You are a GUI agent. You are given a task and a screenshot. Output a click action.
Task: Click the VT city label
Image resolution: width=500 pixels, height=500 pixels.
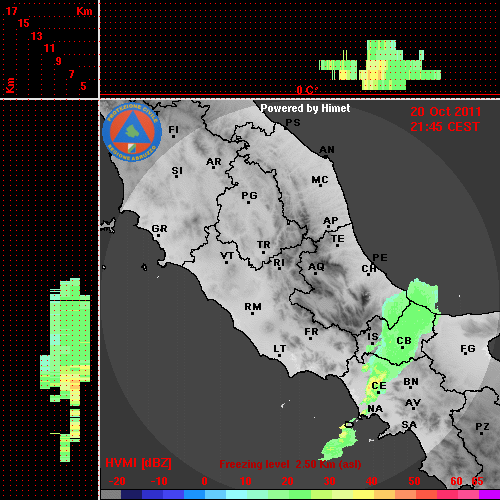227,256
